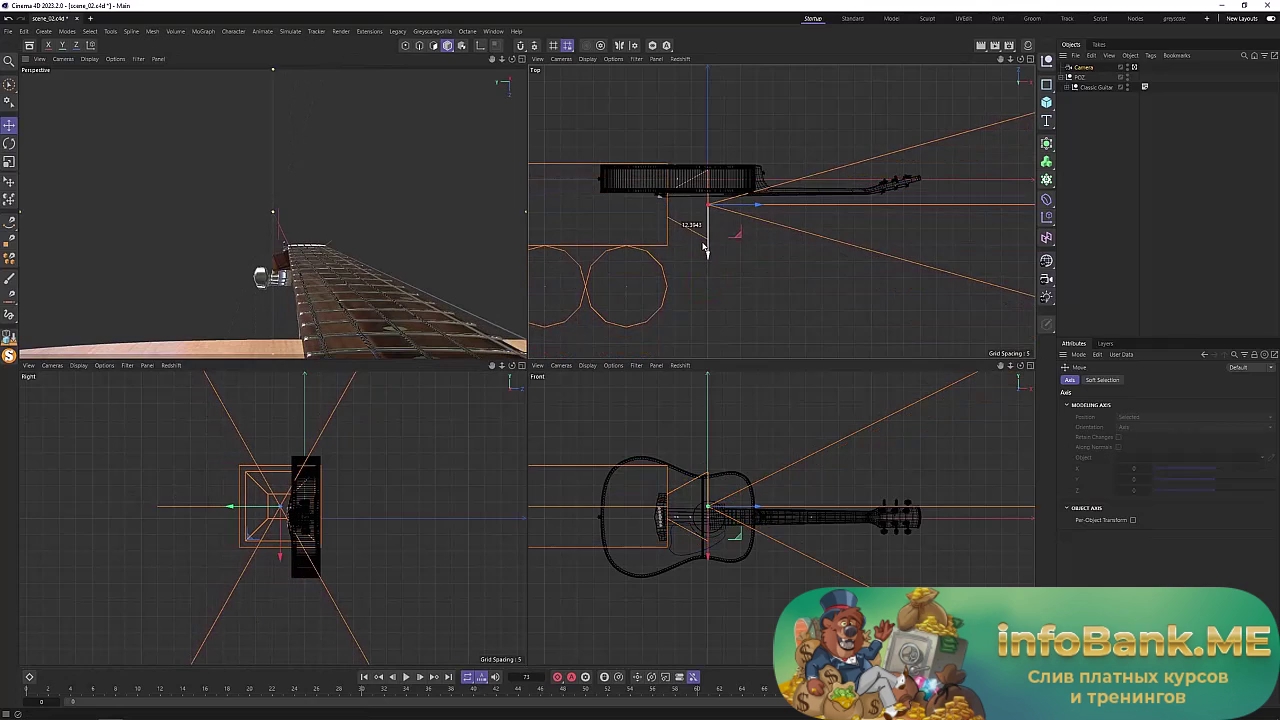The width and height of the screenshot is (1280, 720).
Task: Open Tags menu in Objects manager
Action: (x=1150, y=56)
